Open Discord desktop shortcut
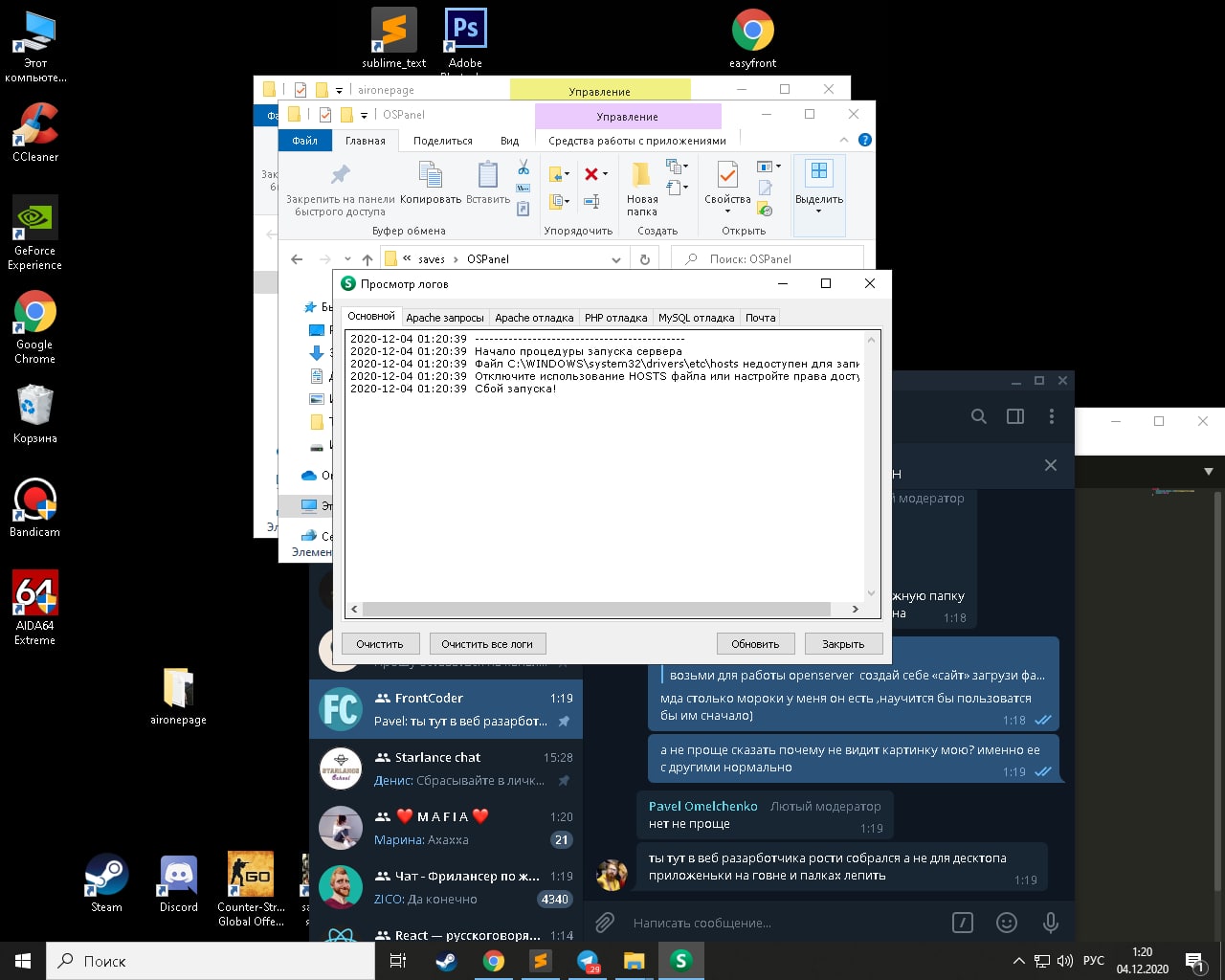1225x980 pixels. tap(179, 882)
